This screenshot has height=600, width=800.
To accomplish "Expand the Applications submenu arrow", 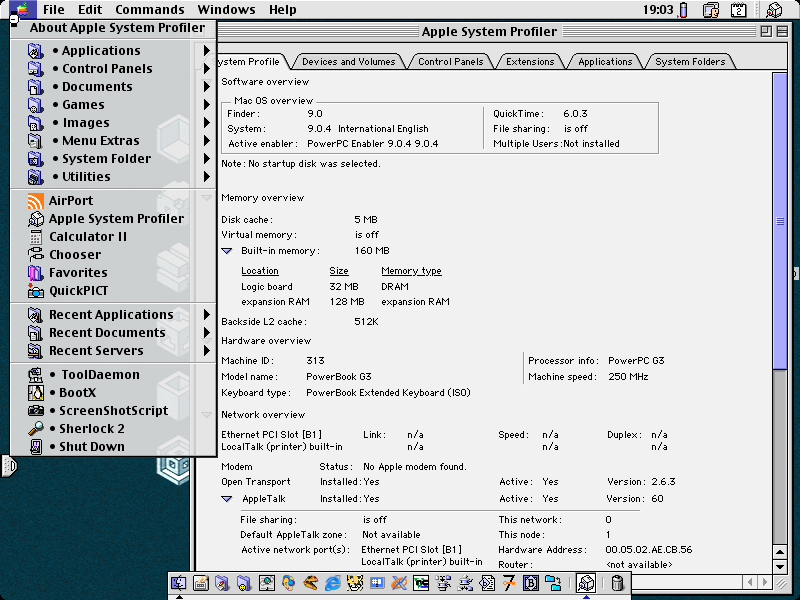I will tap(207, 51).
